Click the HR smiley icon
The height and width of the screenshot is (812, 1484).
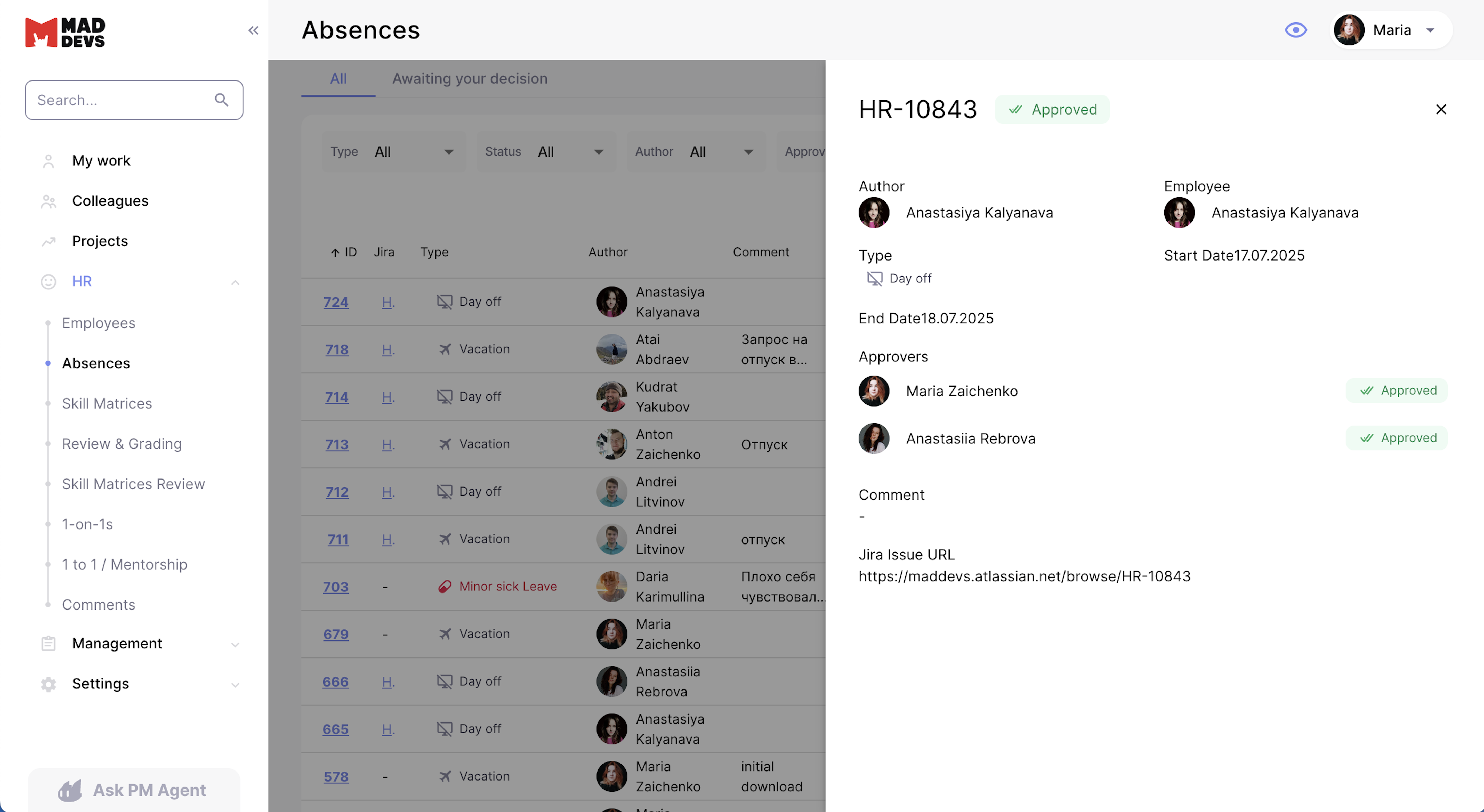(49, 282)
